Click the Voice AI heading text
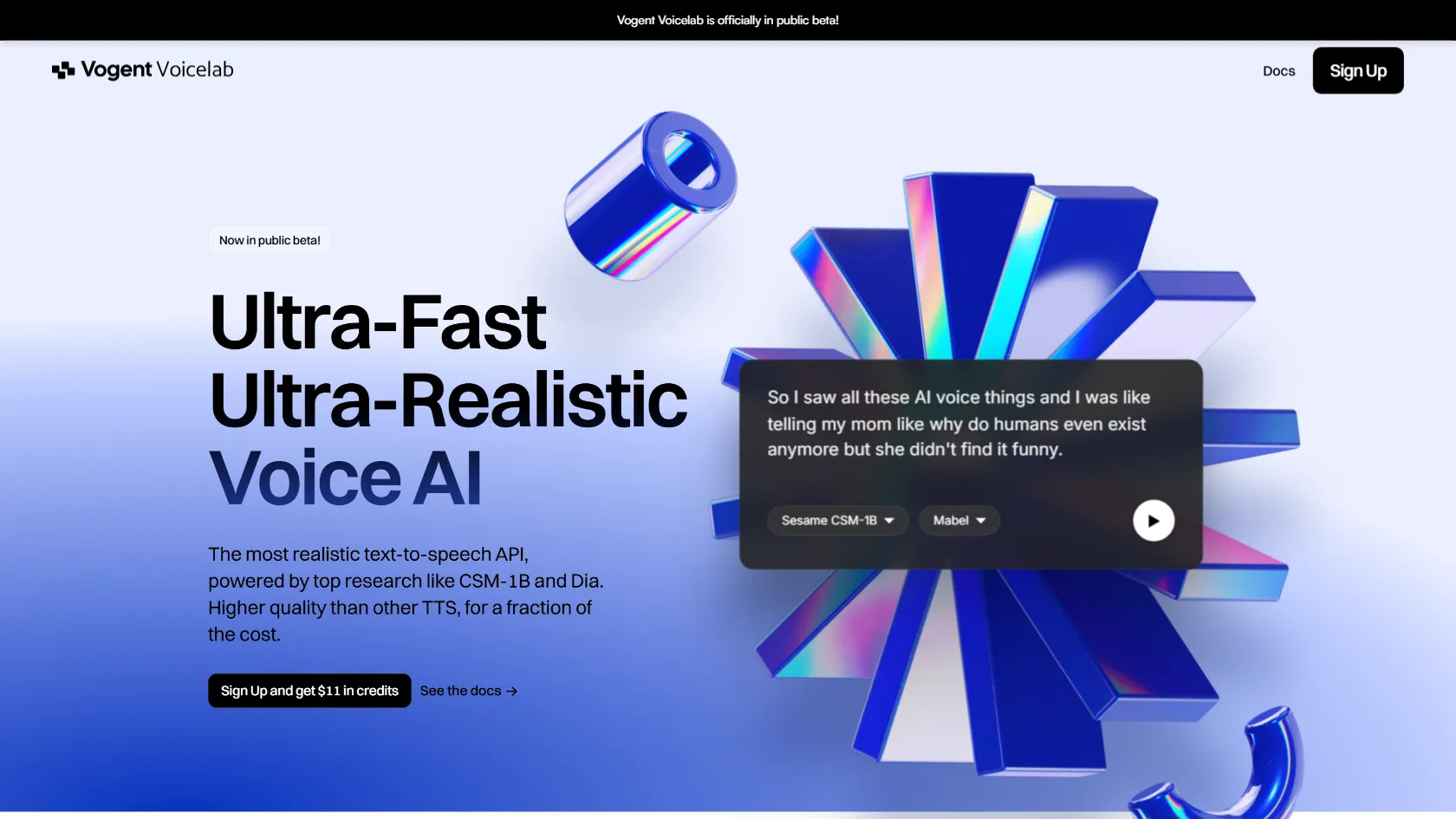 (x=345, y=478)
